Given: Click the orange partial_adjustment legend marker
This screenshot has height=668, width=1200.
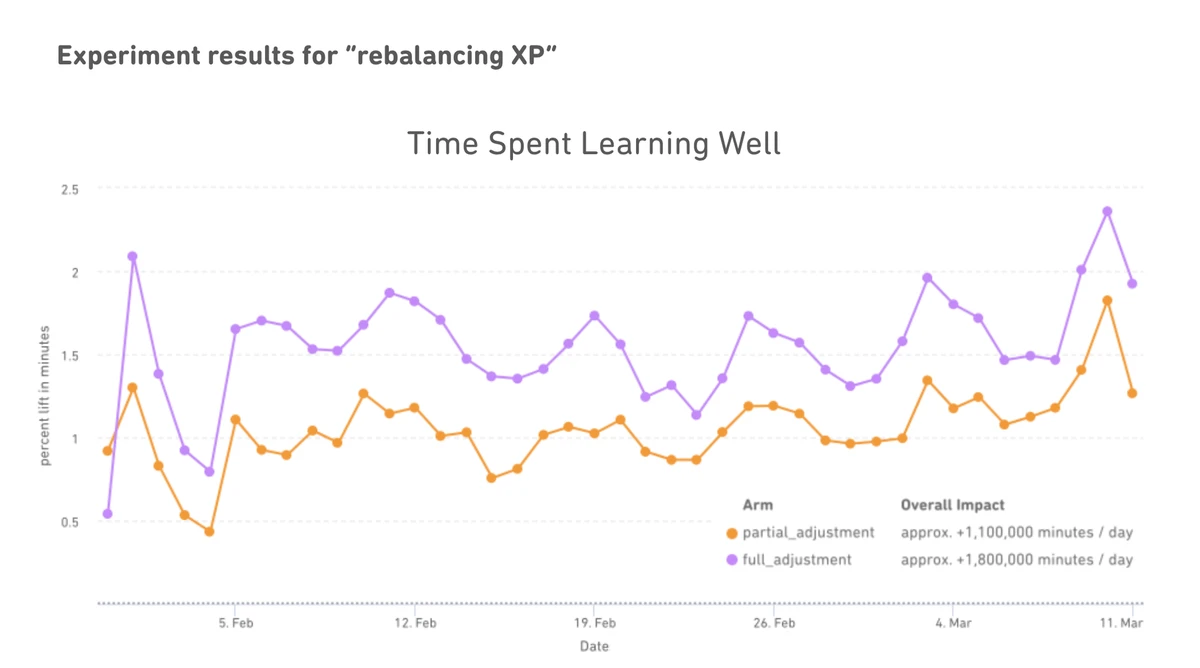Looking at the screenshot, I should tap(732, 533).
